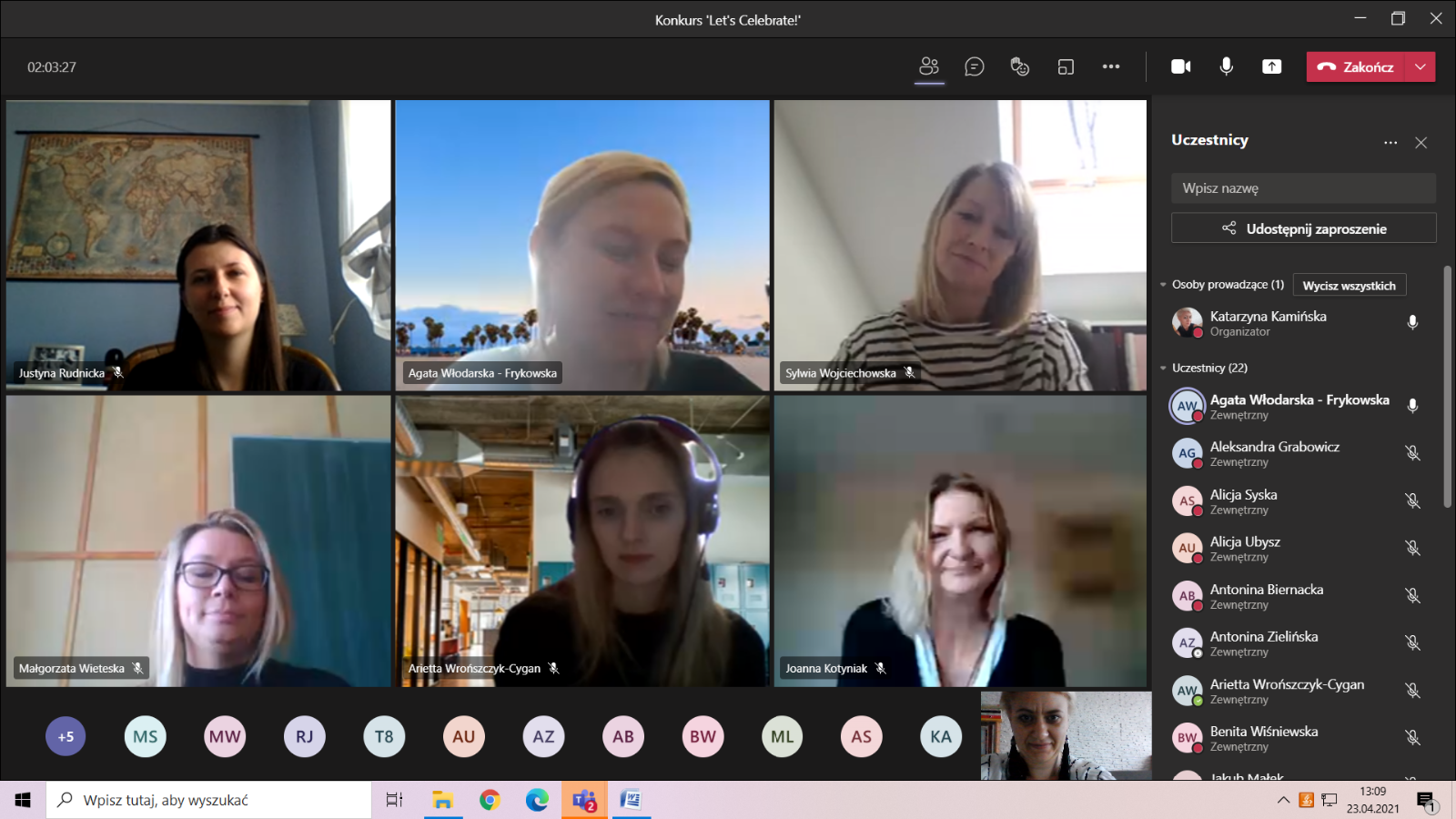Click the AS participant bubble
The height and width of the screenshot is (819, 1456).
point(862,736)
